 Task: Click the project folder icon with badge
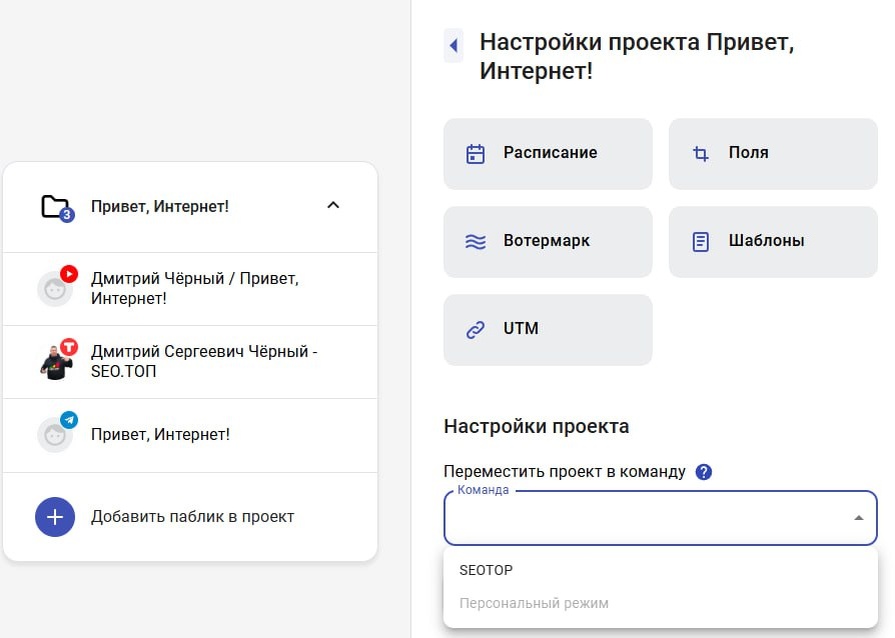(56, 207)
